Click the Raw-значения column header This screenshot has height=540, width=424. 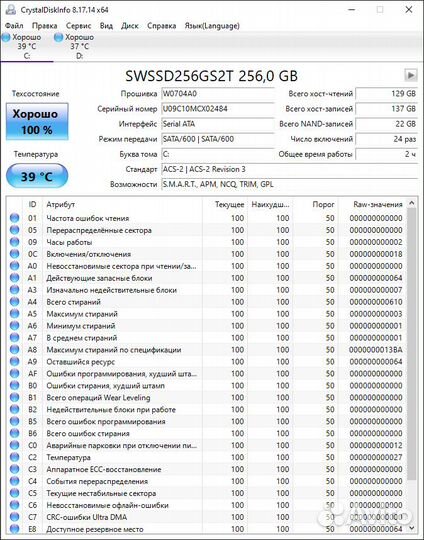pyautogui.click(x=378, y=204)
